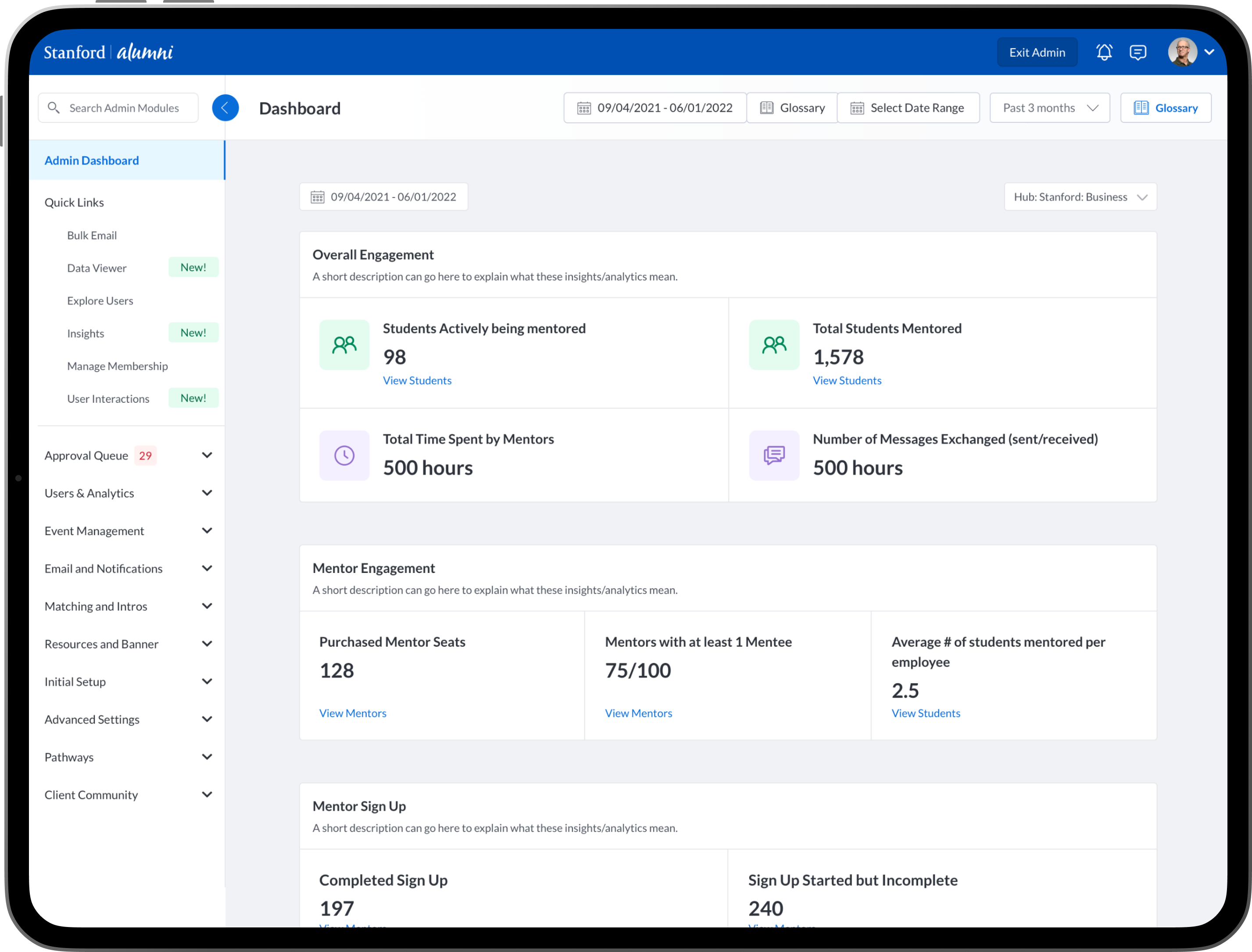Click Total Students Mentored people icon
The width and height of the screenshot is (1252, 952).
tap(773, 344)
